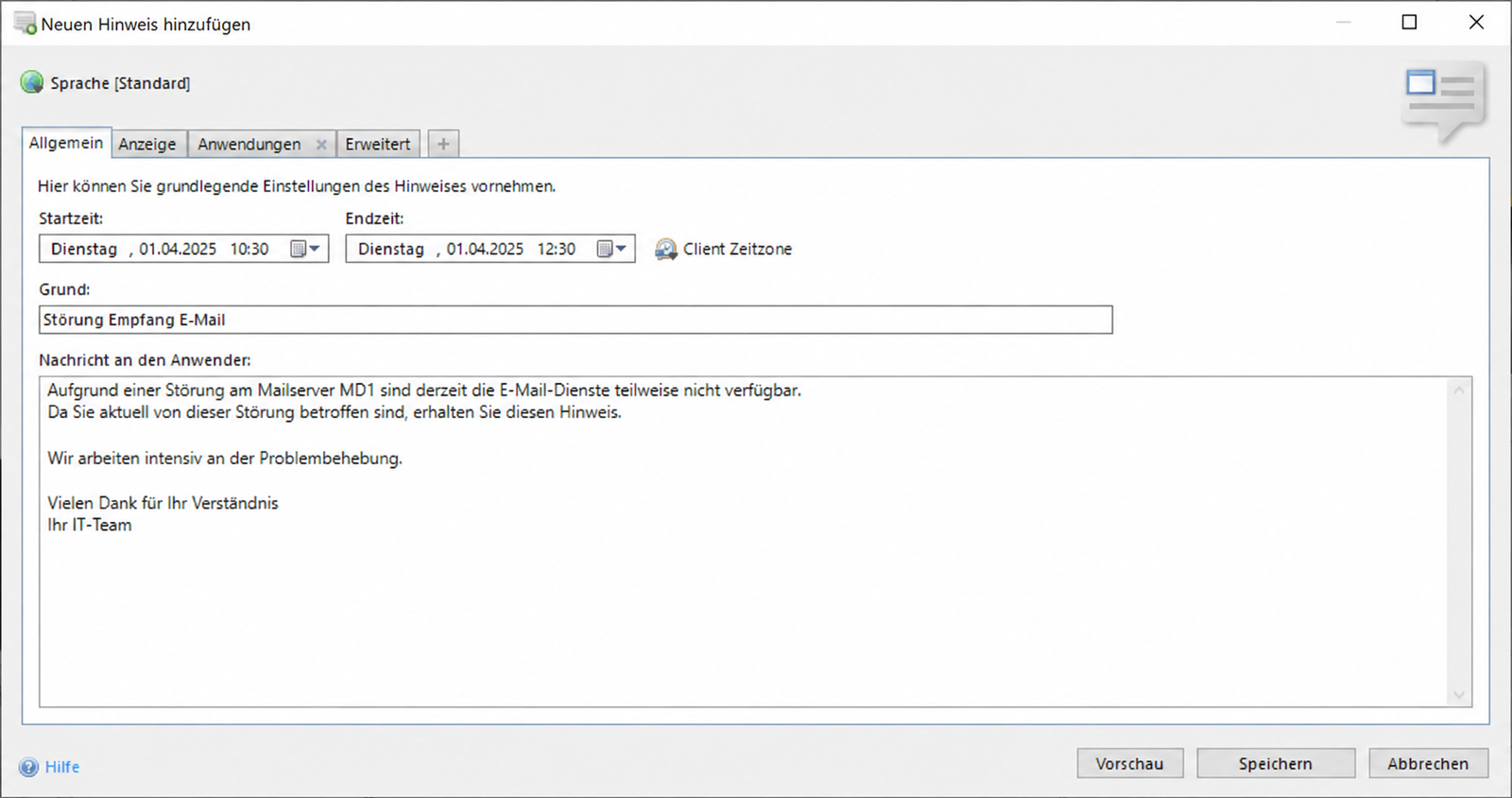Open the Startzeit calendar picker
Image resolution: width=1512 pixels, height=798 pixels.
[306, 249]
